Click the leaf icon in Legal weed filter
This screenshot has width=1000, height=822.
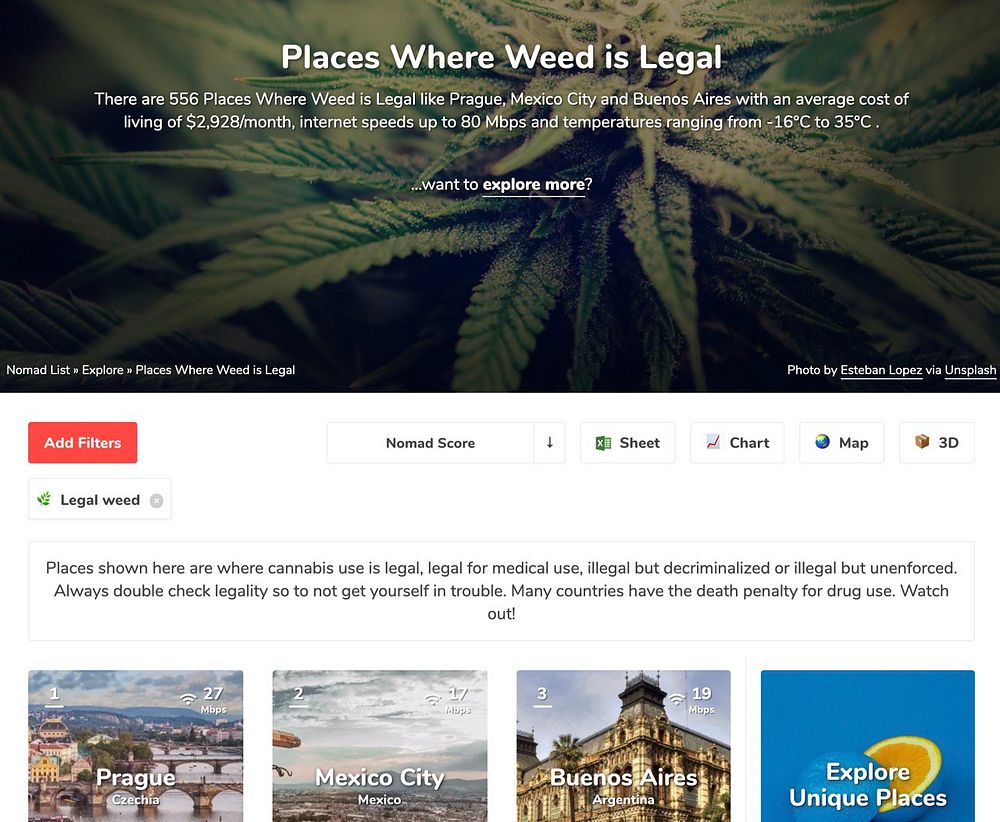44,499
